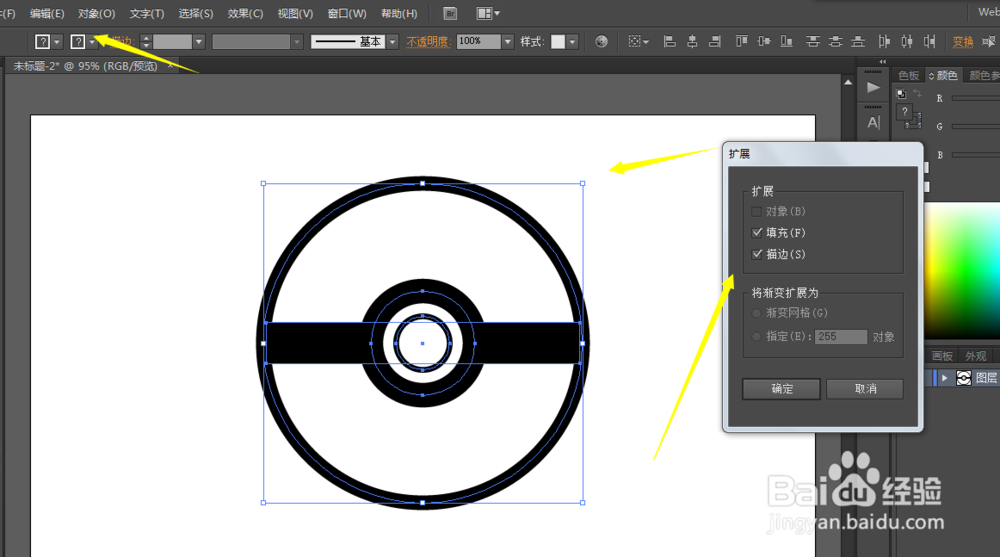Click the isolate selected object icon
The height and width of the screenshot is (557, 1000).
point(989,41)
